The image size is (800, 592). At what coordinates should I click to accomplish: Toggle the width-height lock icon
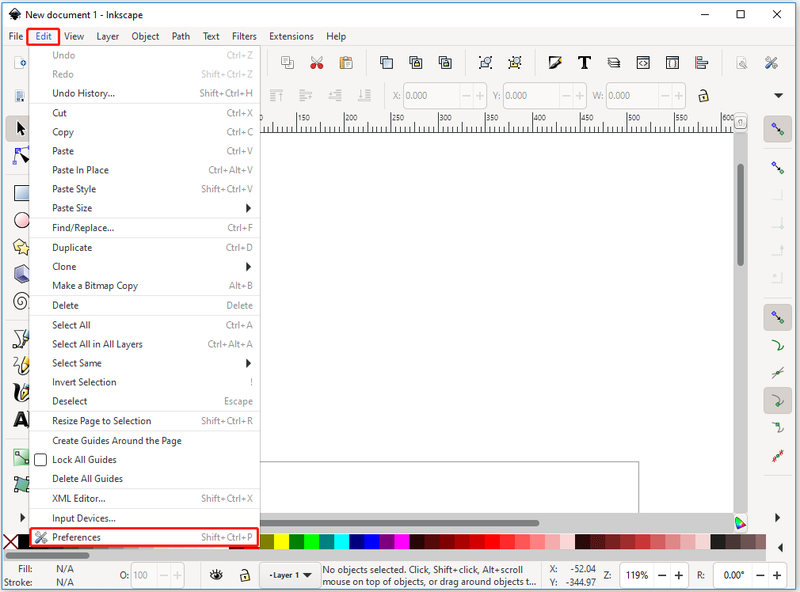703,95
